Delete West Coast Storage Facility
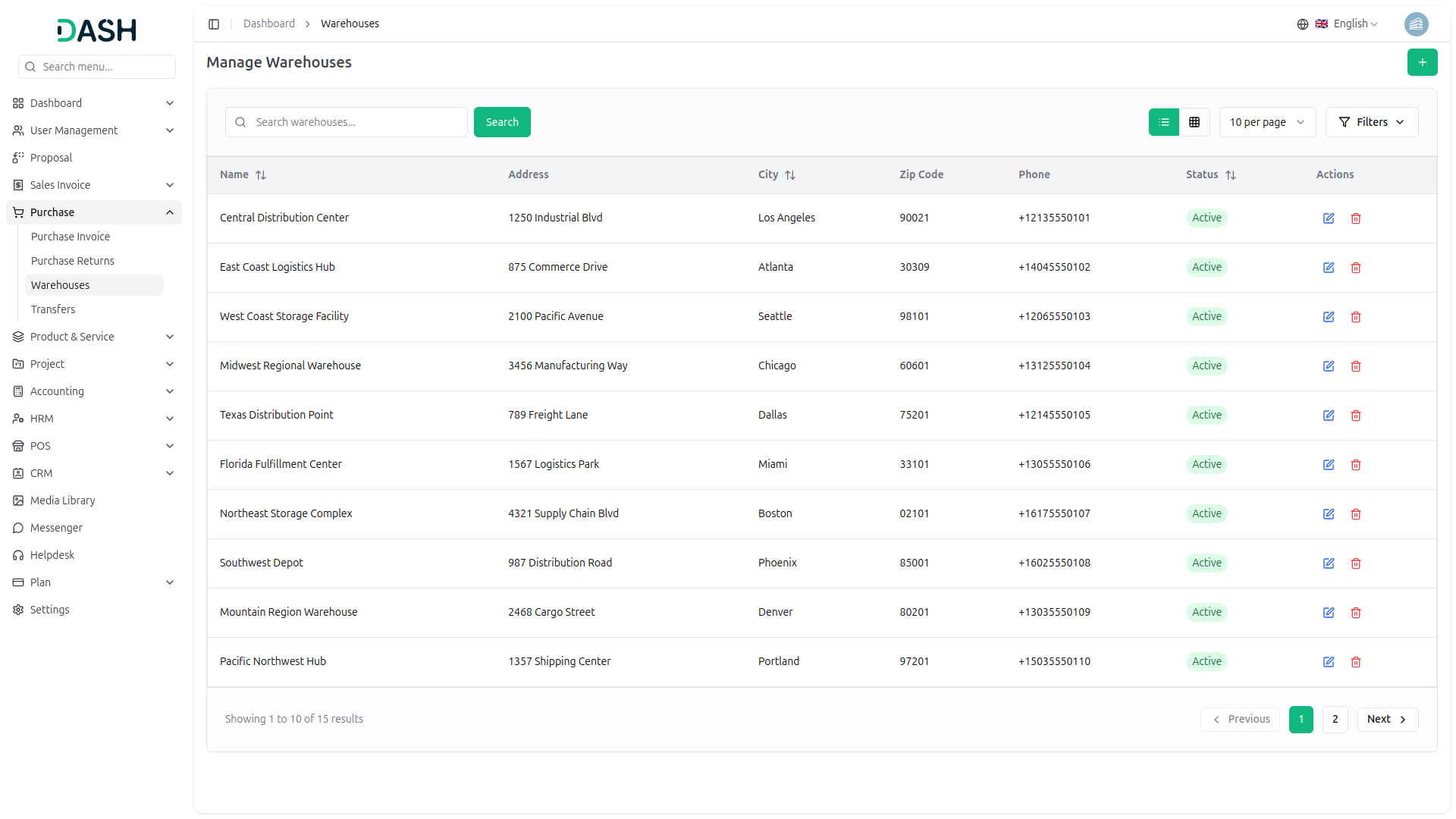The width and height of the screenshot is (1456, 819). pos(1356,317)
